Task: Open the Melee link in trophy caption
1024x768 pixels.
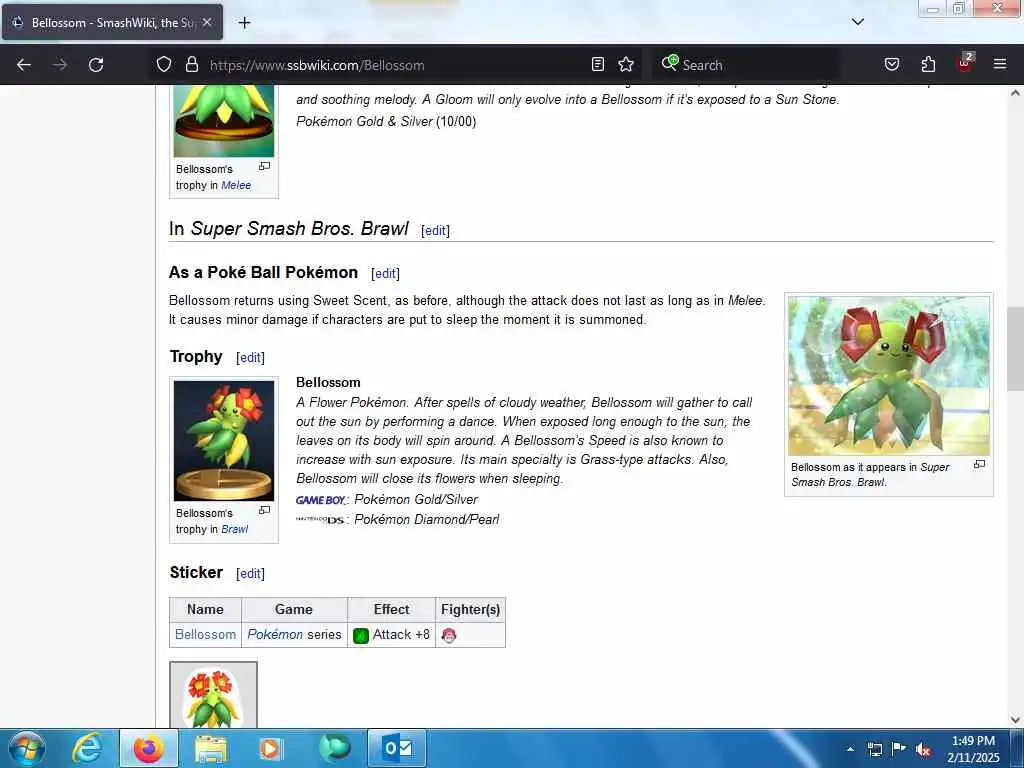Action: 236,185
